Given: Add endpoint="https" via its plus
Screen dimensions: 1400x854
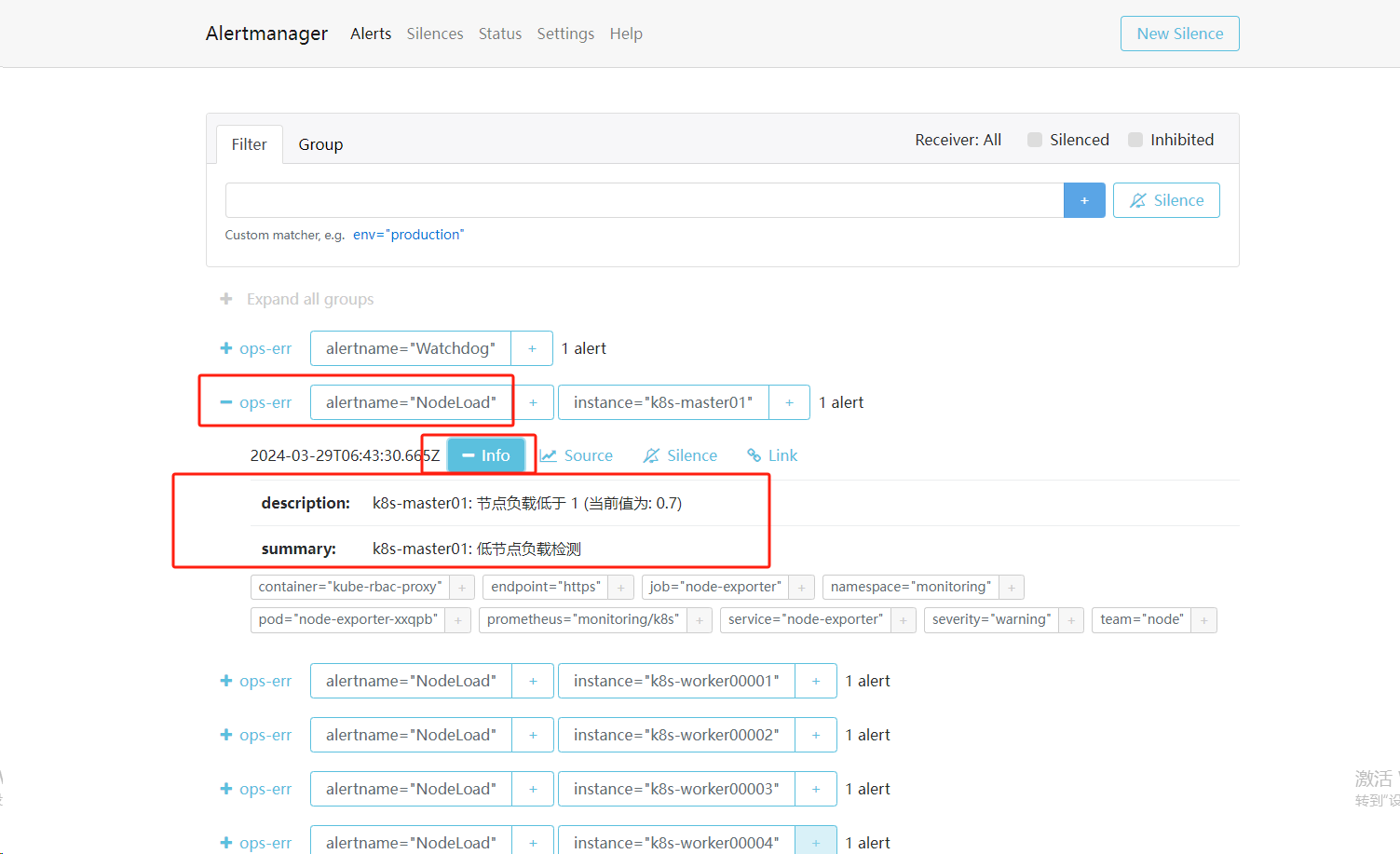Looking at the screenshot, I should point(621,587).
